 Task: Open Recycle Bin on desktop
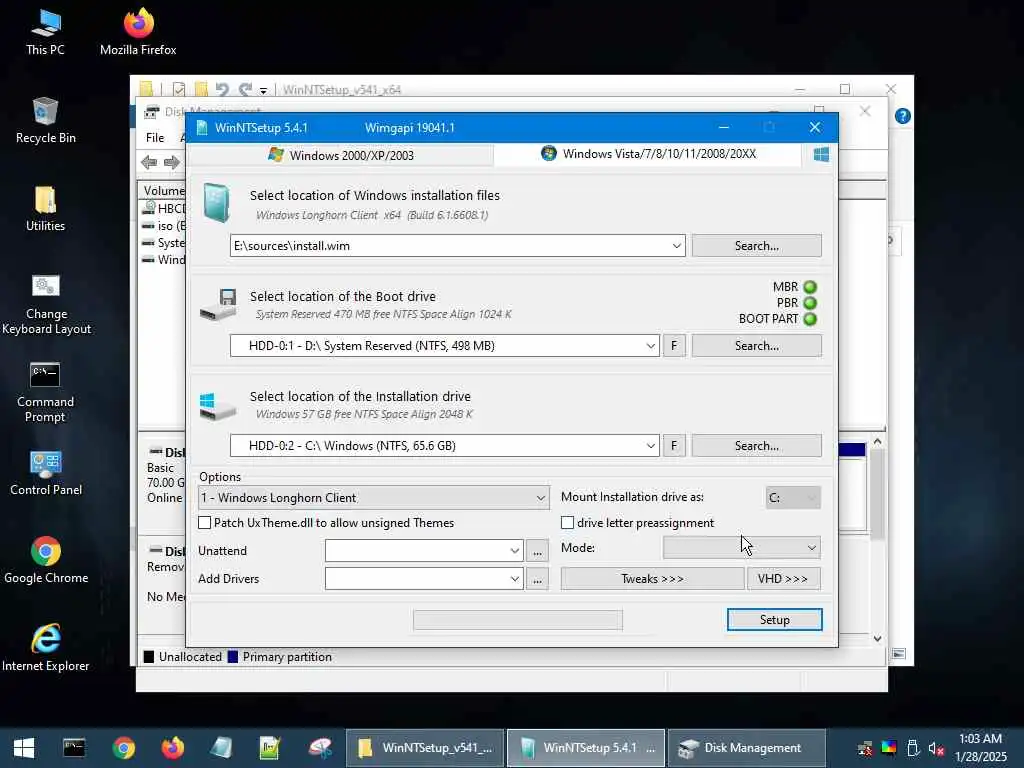[x=45, y=121]
